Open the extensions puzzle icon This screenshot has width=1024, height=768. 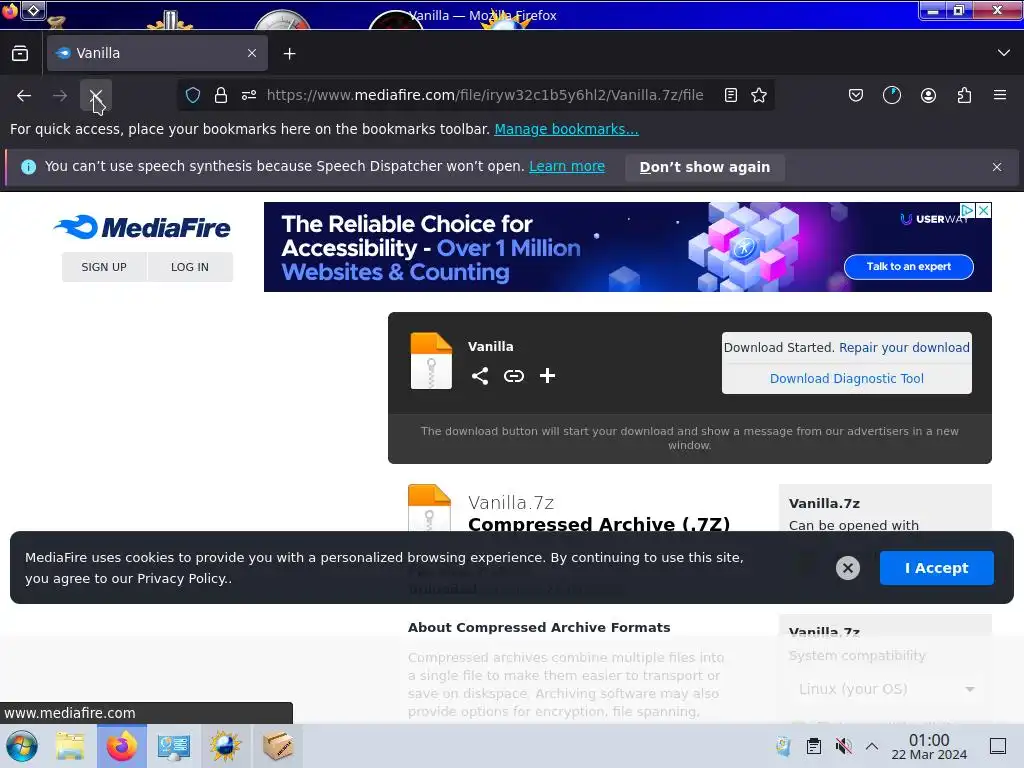click(x=964, y=95)
